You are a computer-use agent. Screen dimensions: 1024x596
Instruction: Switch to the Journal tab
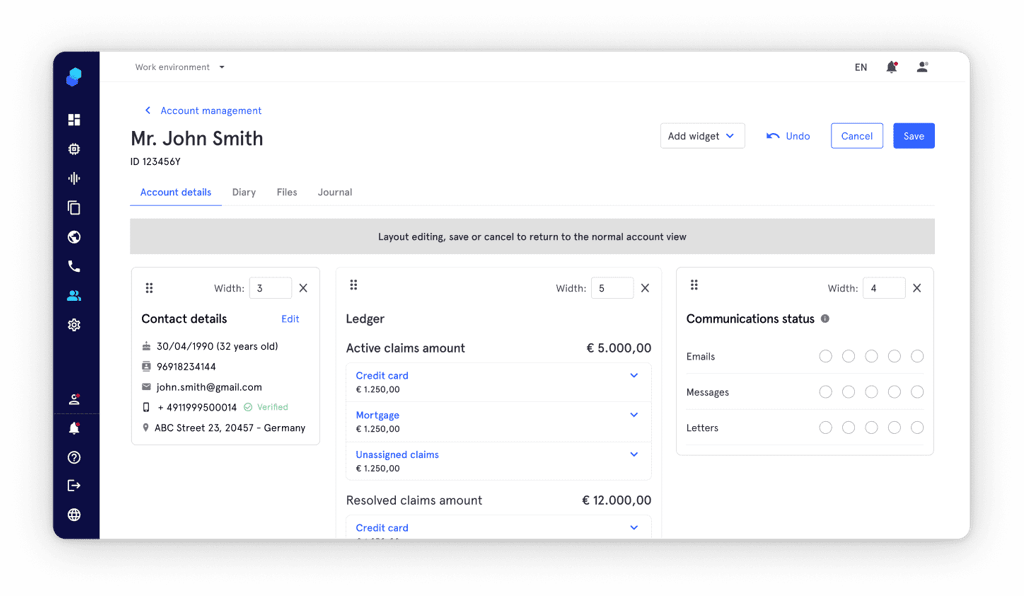click(x=335, y=192)
